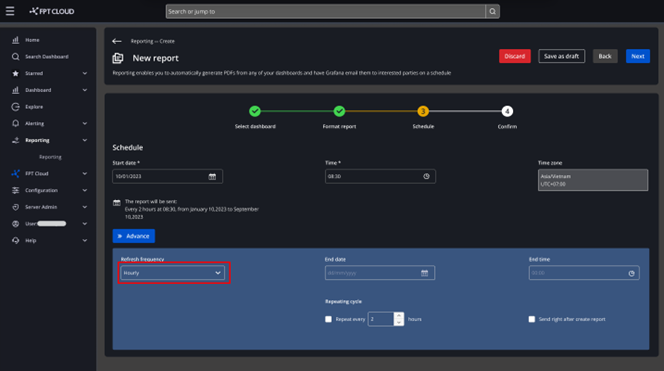The height and width of the screenshot is (371, 664).
Task: Enable the Repeat every checkbox
Action: tap(329, 319)
